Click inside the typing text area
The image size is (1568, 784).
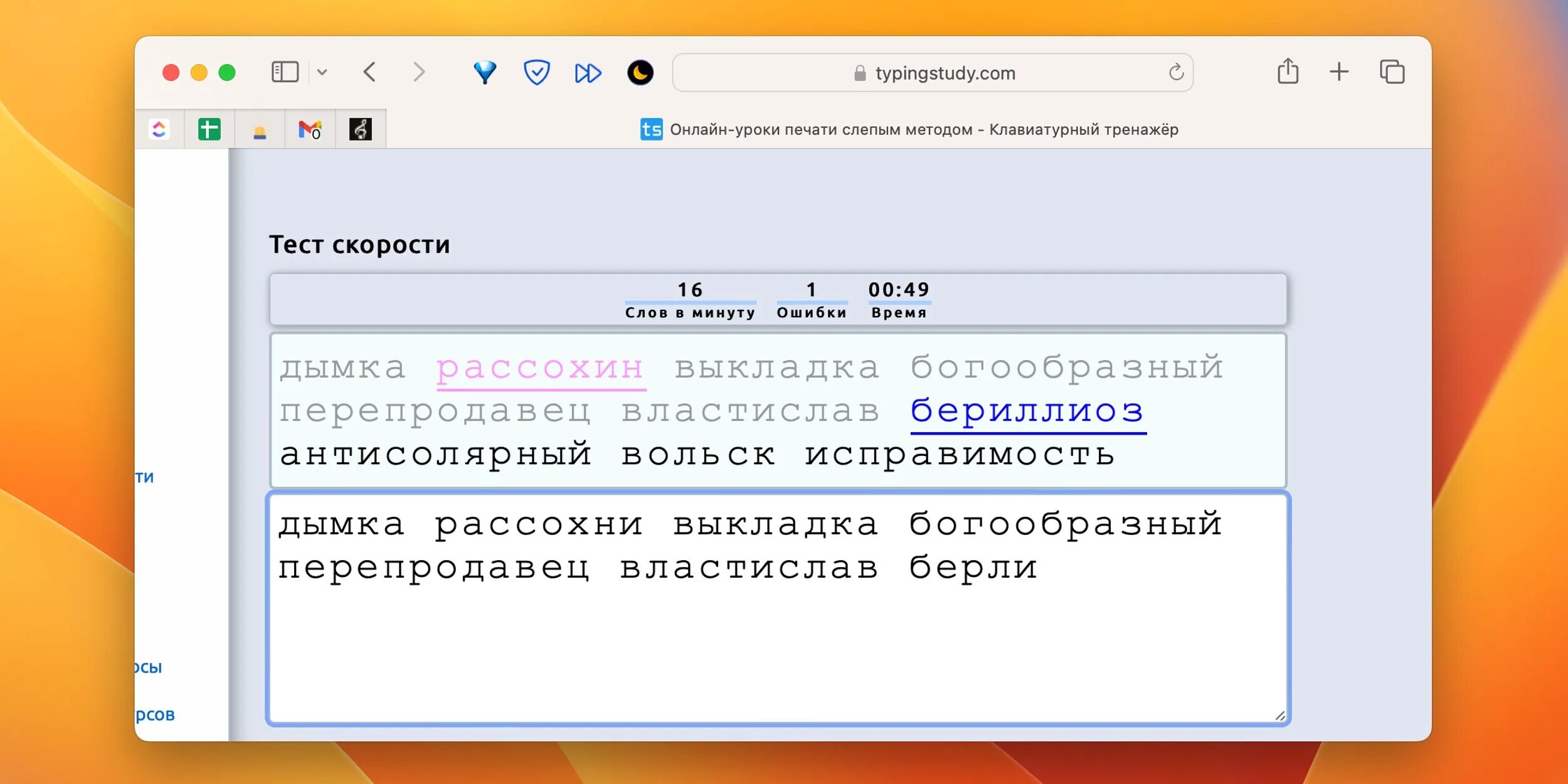[778, 646]
